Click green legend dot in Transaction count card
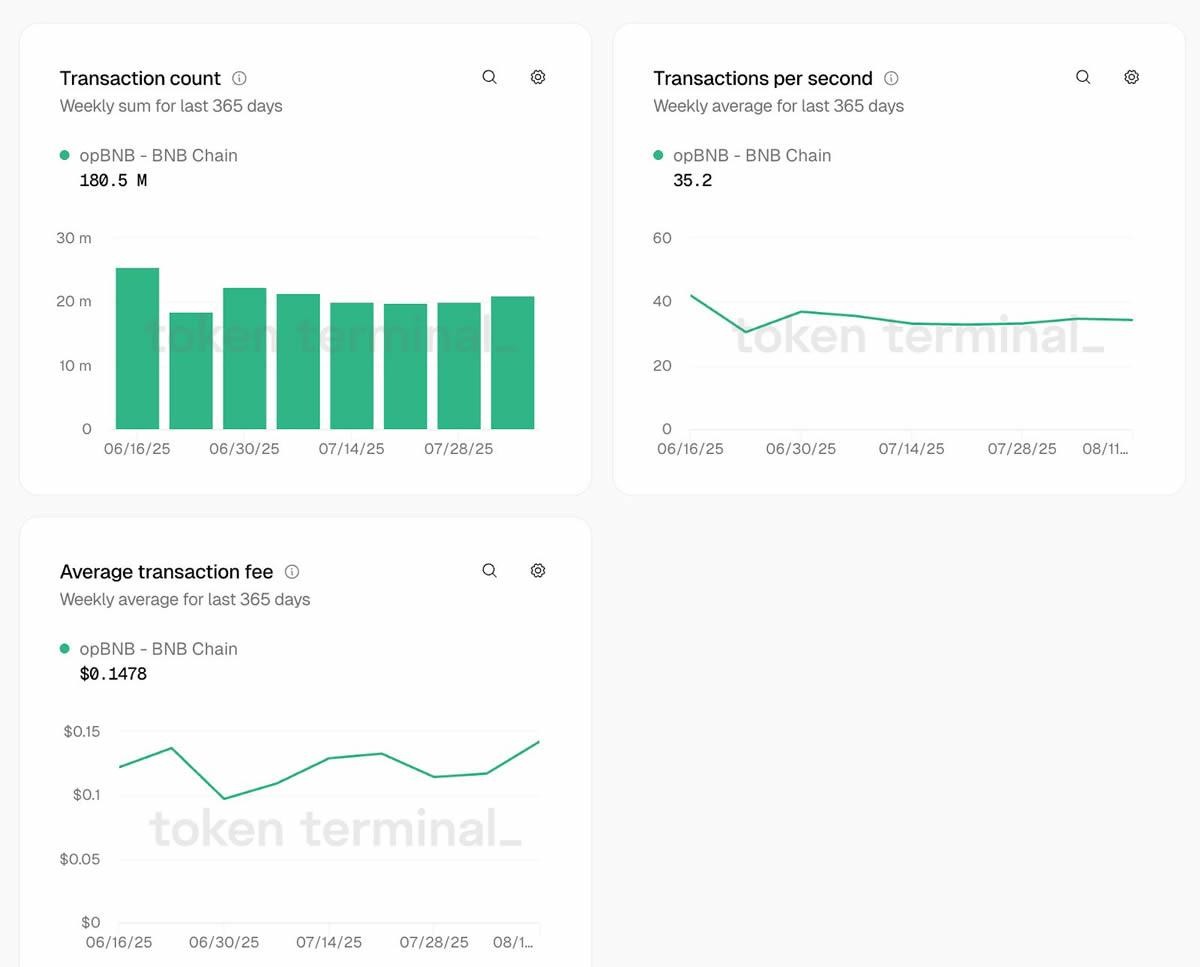 point(65,155)
